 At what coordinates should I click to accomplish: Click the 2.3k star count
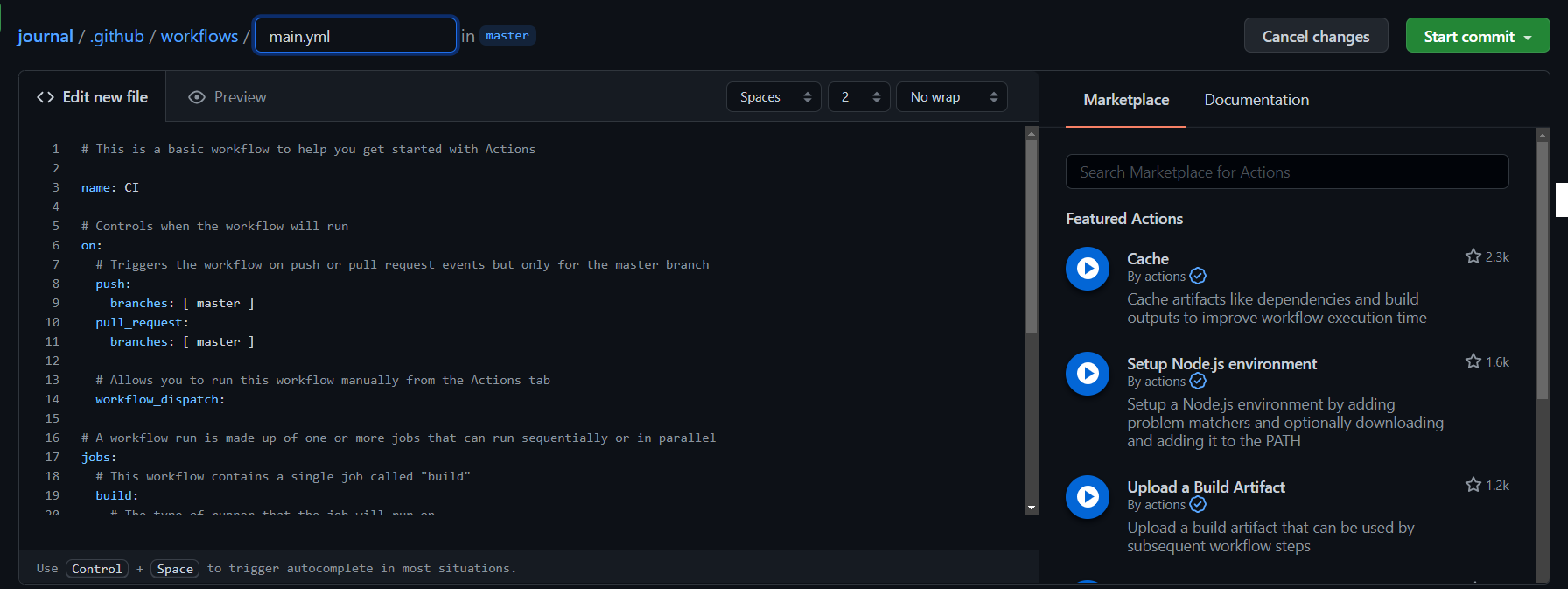click(x=1497, y=257)
